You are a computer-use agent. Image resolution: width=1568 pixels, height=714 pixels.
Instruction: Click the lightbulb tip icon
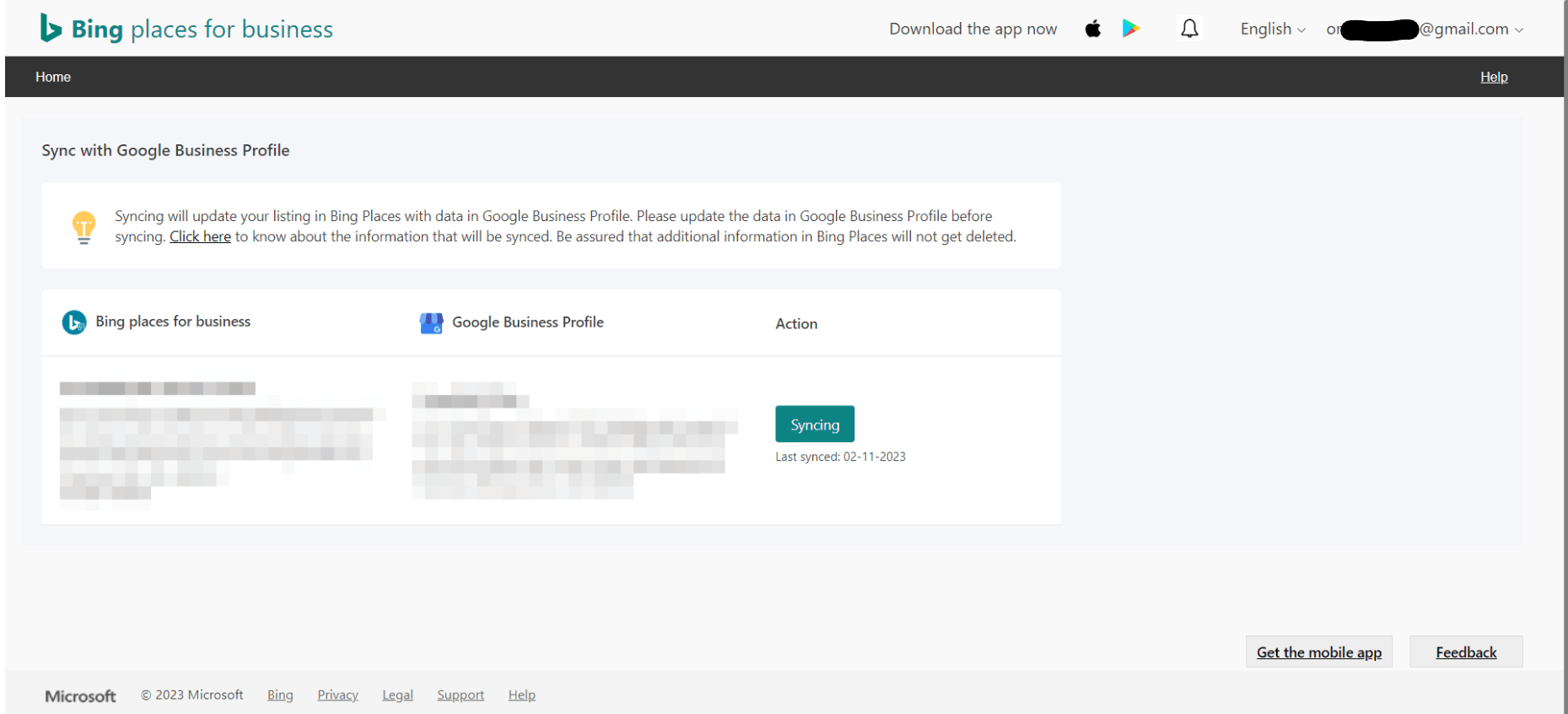pos(84,227)
